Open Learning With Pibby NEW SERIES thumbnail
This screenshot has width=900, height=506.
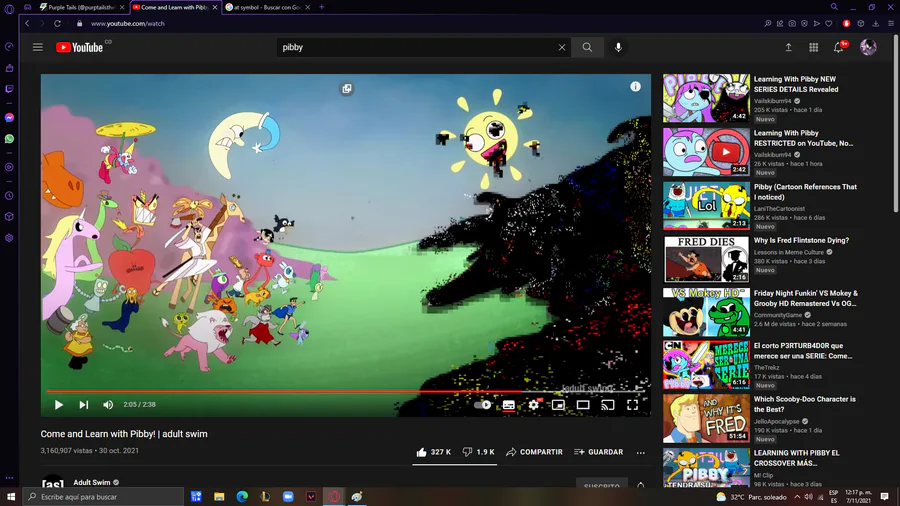707,98
